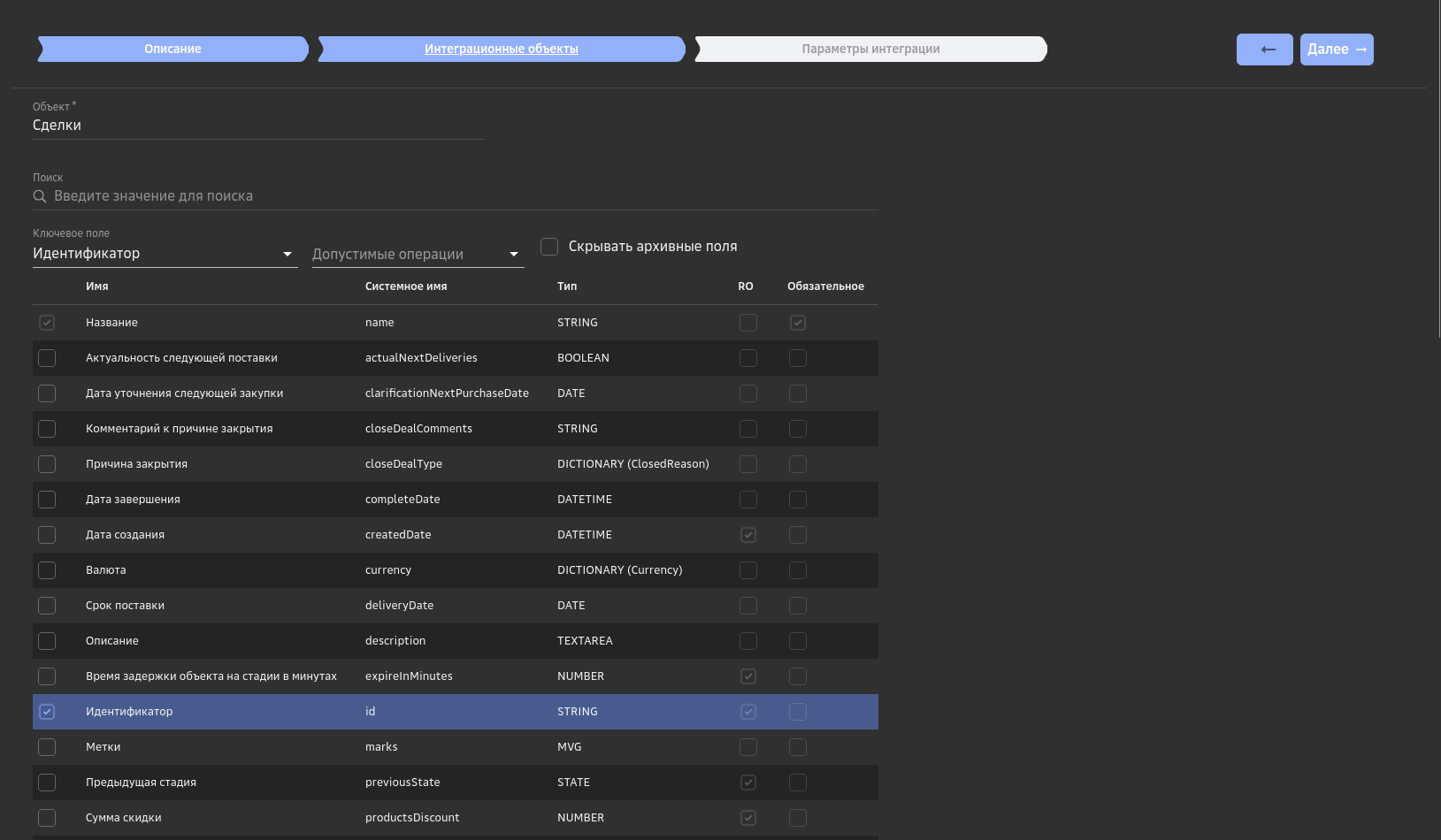This screenshot has height=840, width=1441.
Task: Check the Причина закрытия row checkbox
Action: 47,464
